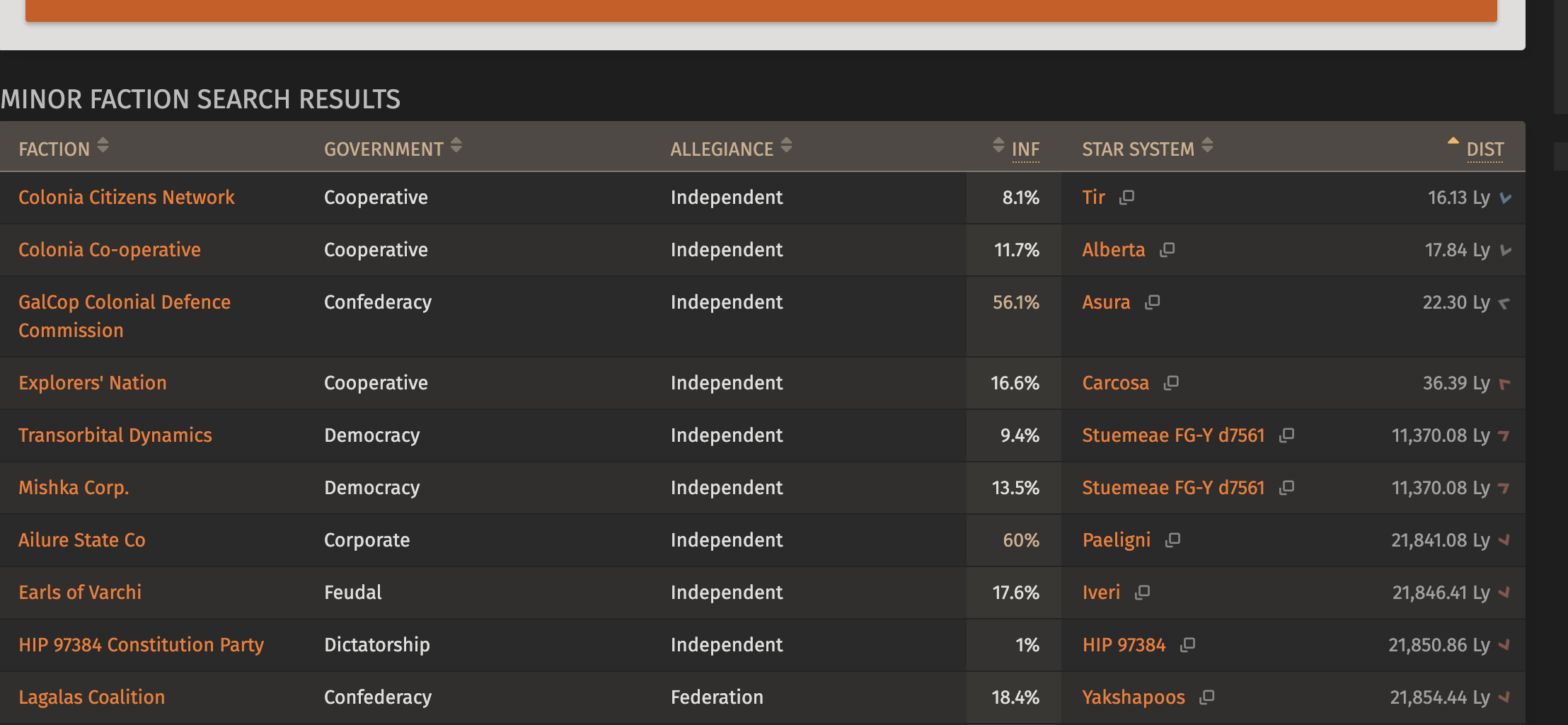Click direction arrow beside 17.84 Ly

click(x=1505, y=251)
